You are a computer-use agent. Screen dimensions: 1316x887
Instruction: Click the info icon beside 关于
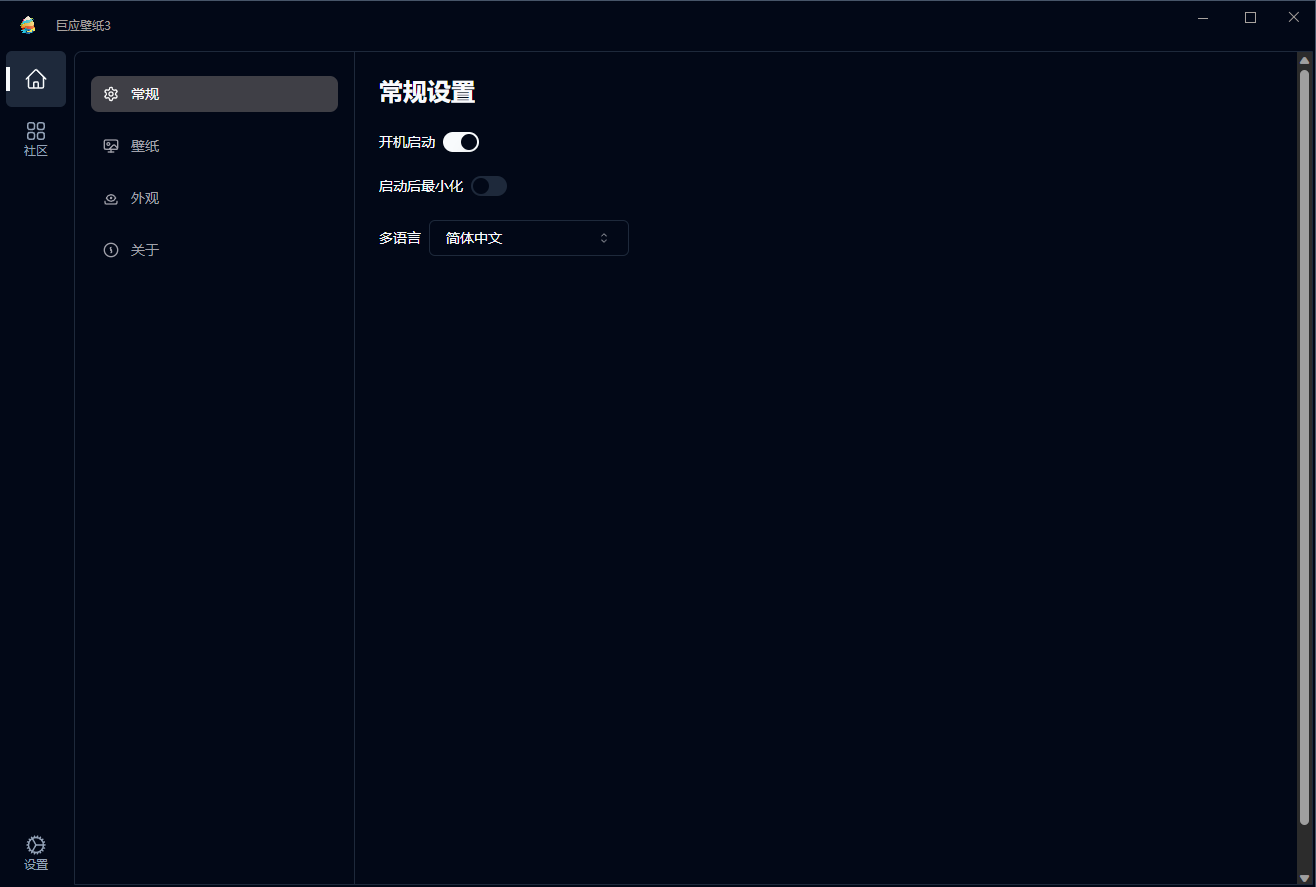tap(111, 250)
